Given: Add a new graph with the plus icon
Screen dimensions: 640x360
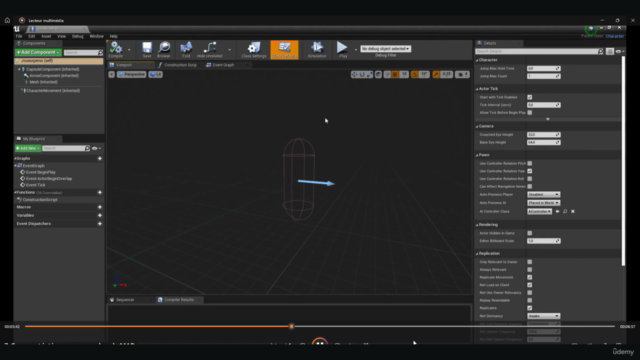Looking at the screenshot, I should (100, 158).
